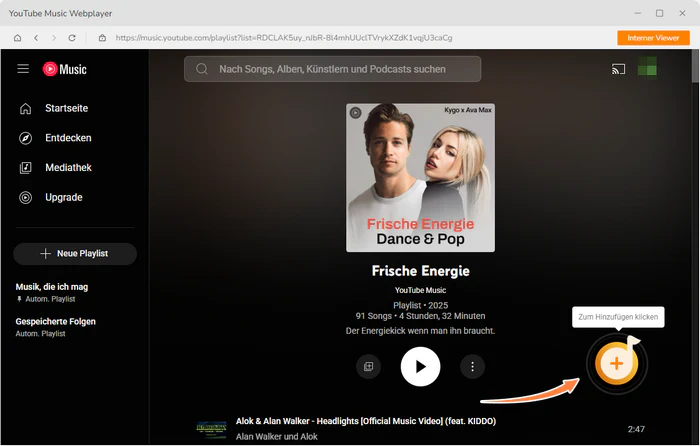Click the search magnifier icon

202,69
